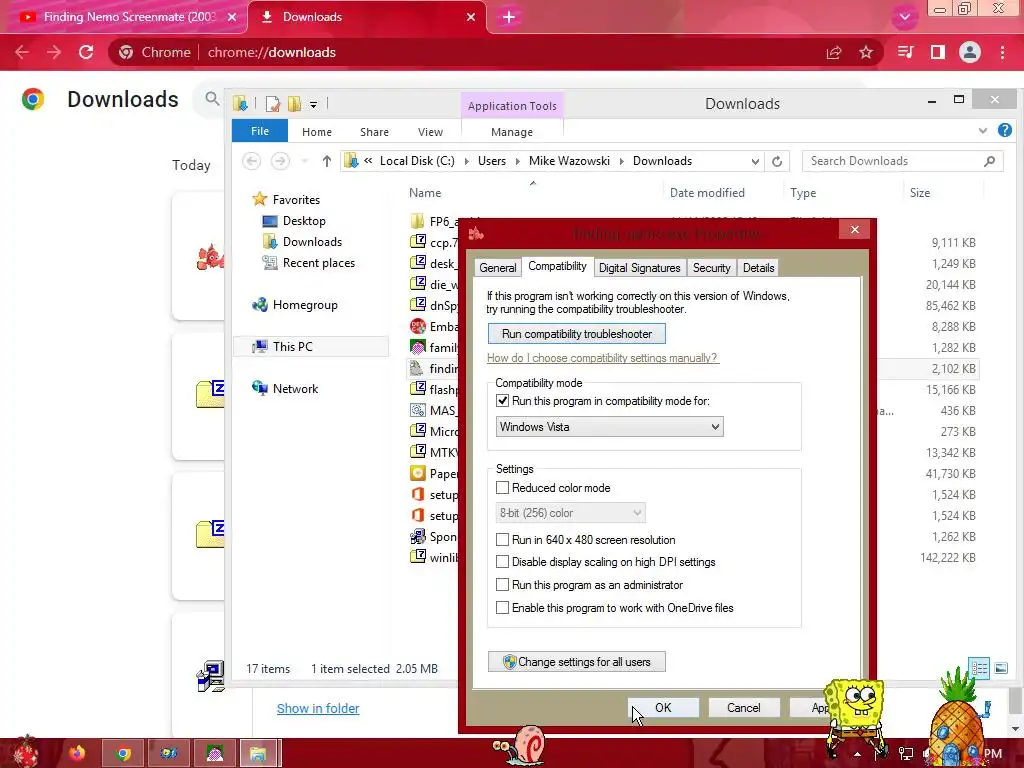
Task: Open the Security tab in Properties
Action: 711,268
